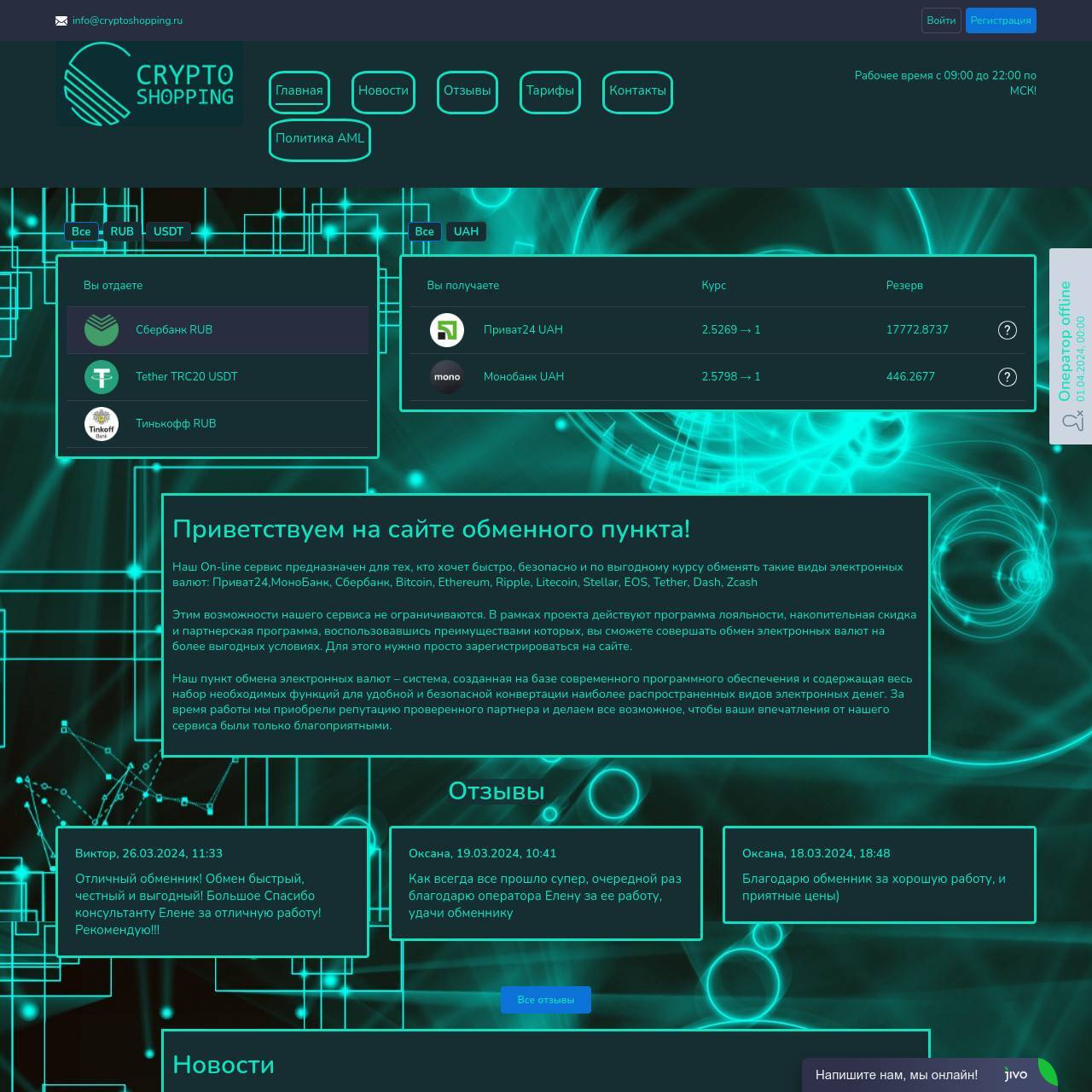Open info icon for Приват24 UAH
This screenshot has width=1092, height=1092.
click(x=1008, y=330)
